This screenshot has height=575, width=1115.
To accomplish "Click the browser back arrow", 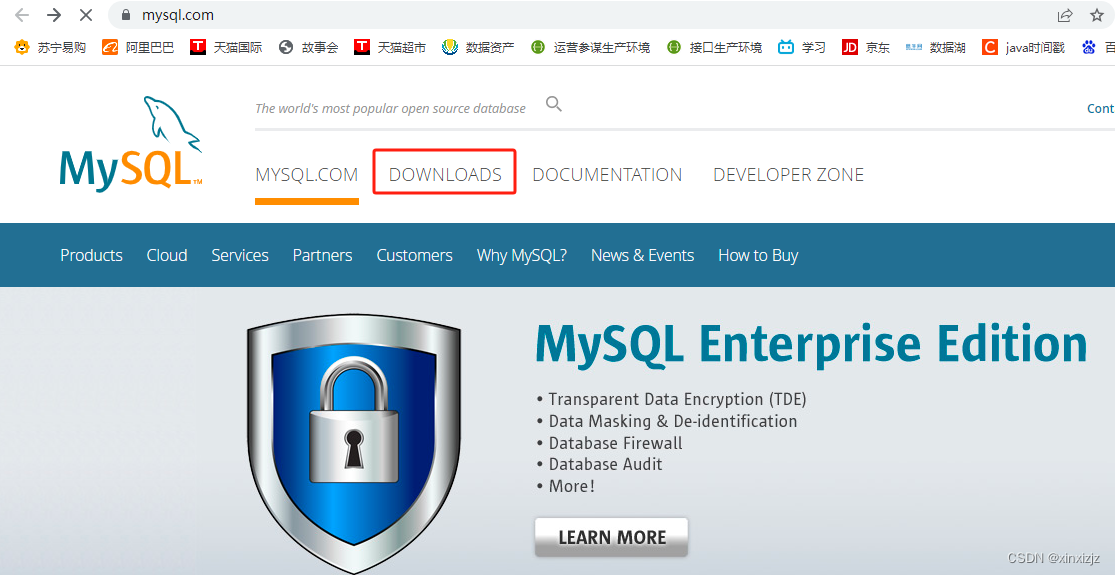I will 21,15.
